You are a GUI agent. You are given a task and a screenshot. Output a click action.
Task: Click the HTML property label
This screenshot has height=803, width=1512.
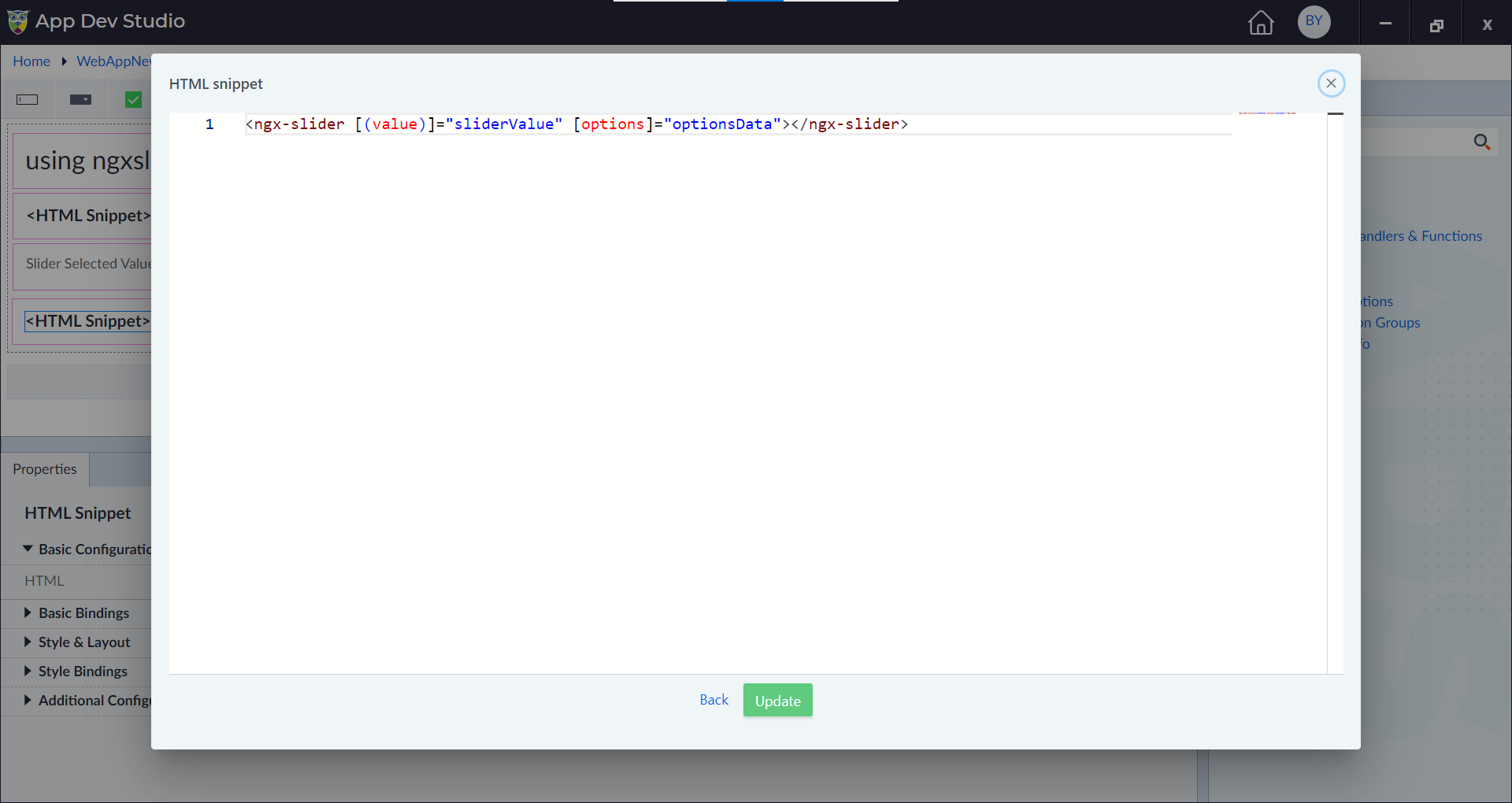tap(44, 581)
